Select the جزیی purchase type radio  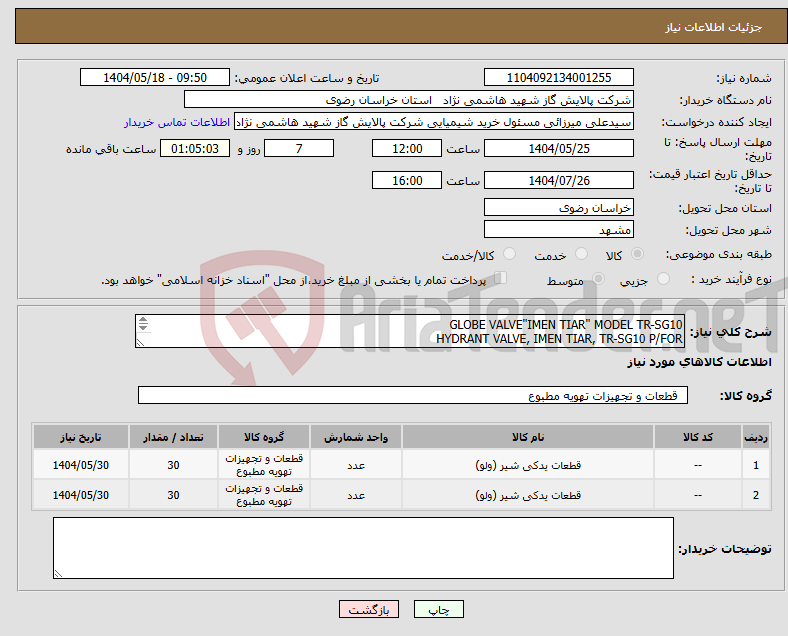click(663, 279)
